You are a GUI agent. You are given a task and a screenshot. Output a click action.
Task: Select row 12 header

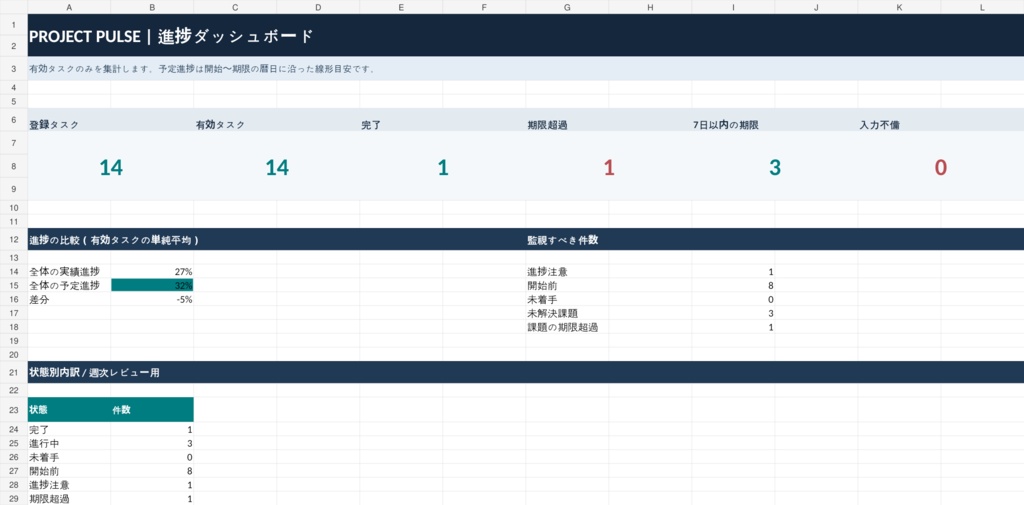click(14, 240)
